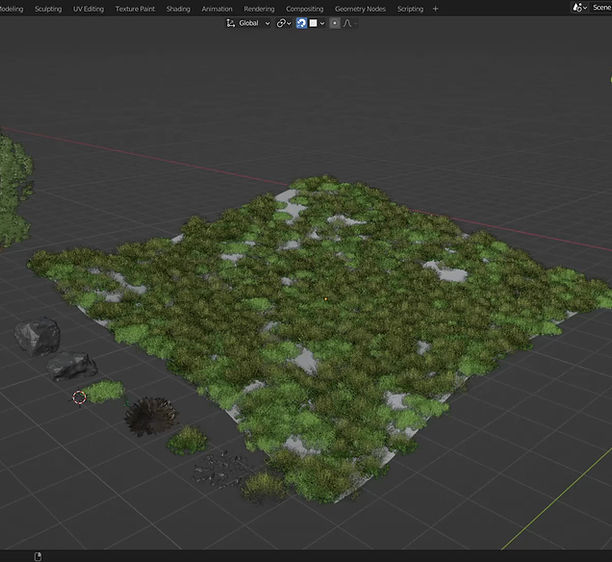Open the snap element options dropdown

(x=317, y=23)
